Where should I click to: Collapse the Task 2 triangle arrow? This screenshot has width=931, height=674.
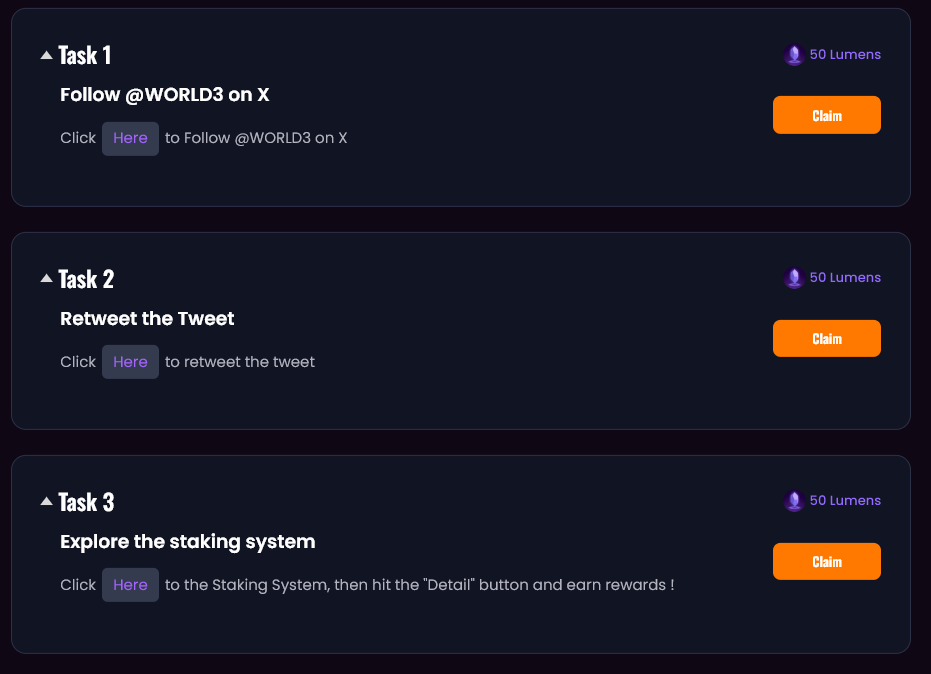[46, 278]
